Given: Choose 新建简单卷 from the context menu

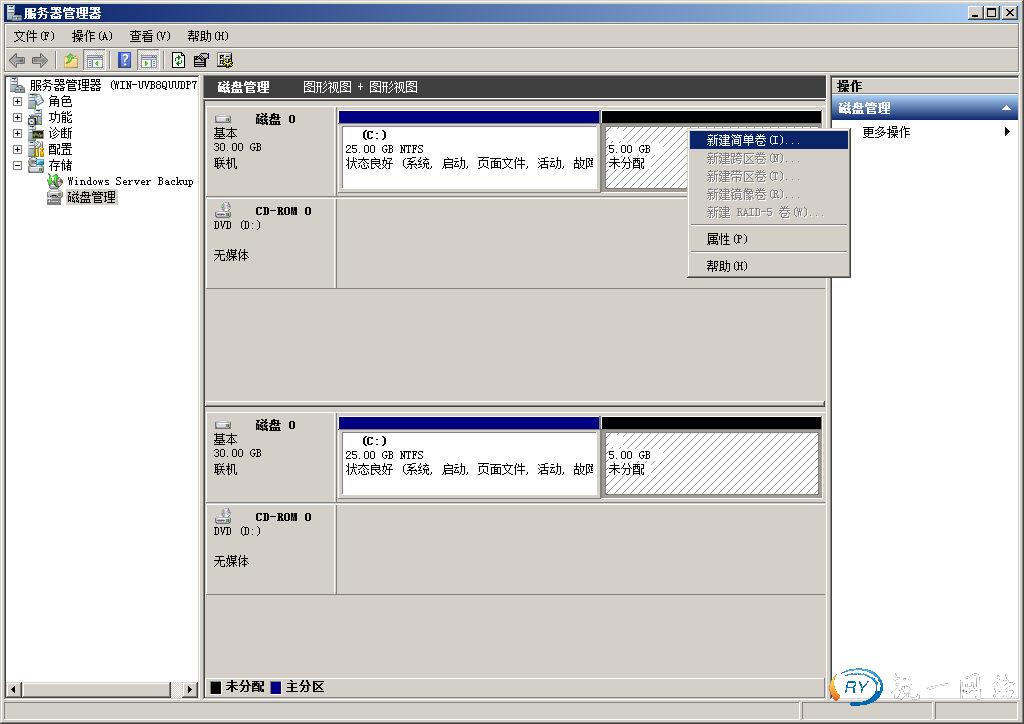Looking at the screenshot, I should coord(752,140).
